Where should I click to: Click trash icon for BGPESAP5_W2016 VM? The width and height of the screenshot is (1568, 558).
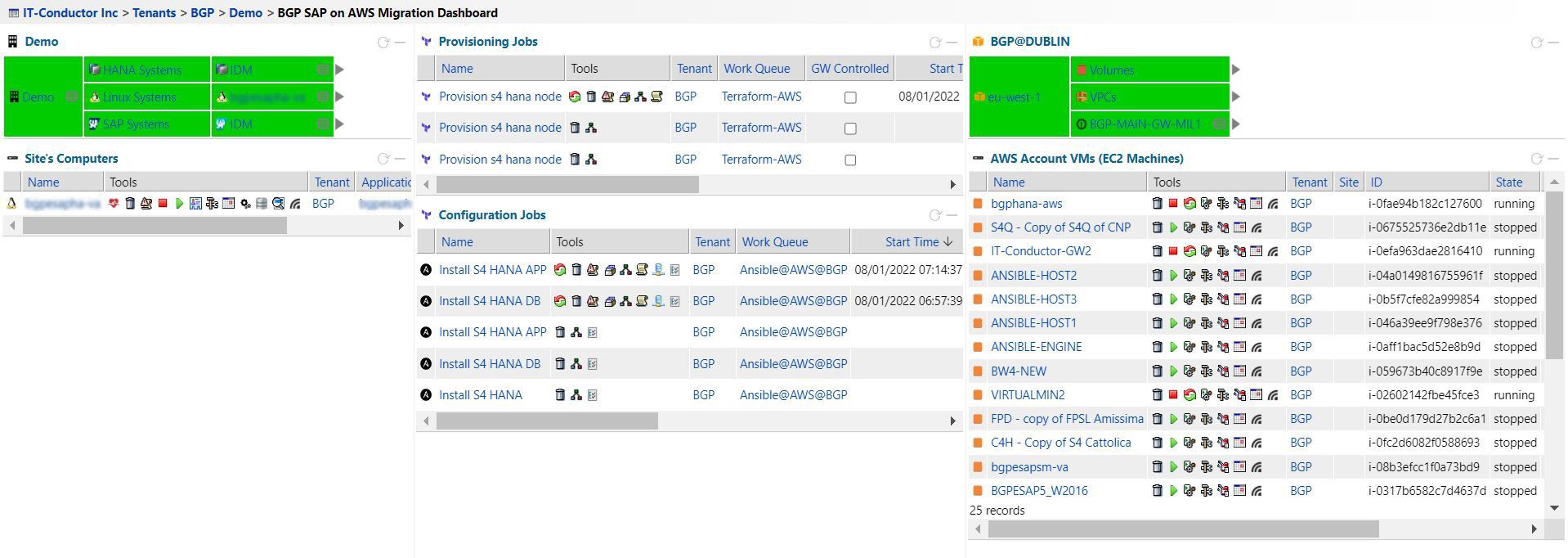1157,491
